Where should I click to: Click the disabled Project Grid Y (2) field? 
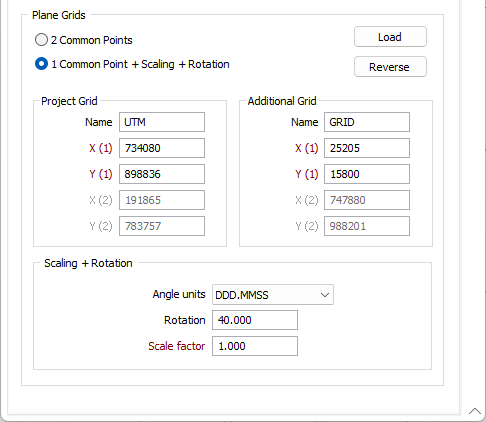162,226
